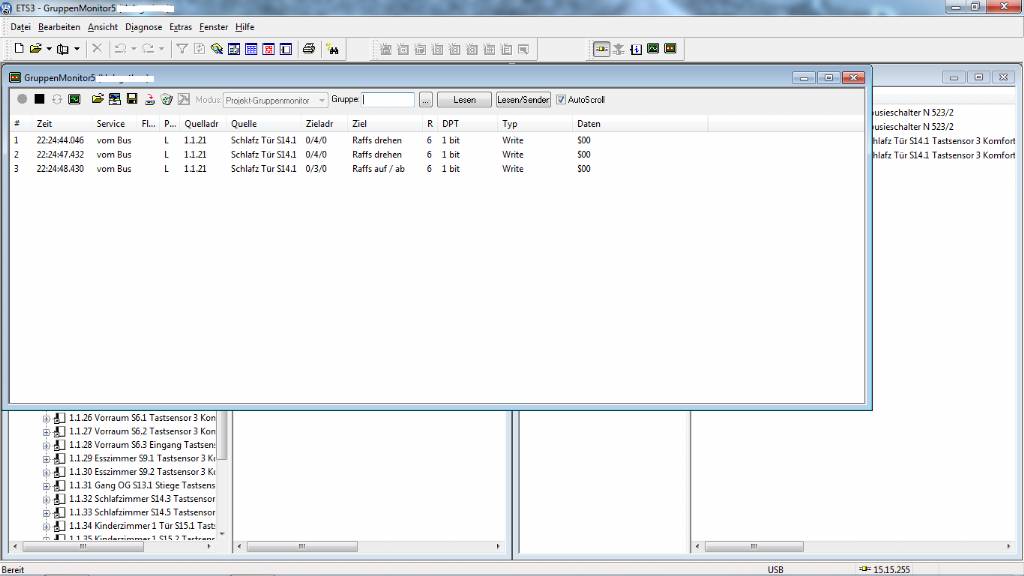This screenshot has height=576, width=1024.
Task: Open the Extras menu
Action: click(180, 27)
